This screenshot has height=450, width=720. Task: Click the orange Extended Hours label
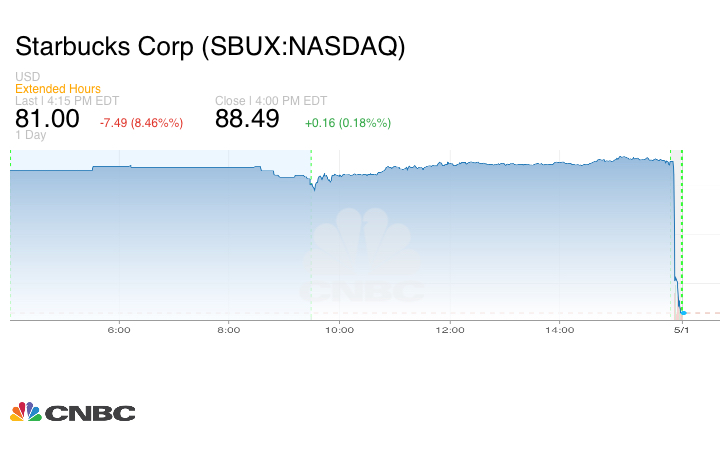58,89
